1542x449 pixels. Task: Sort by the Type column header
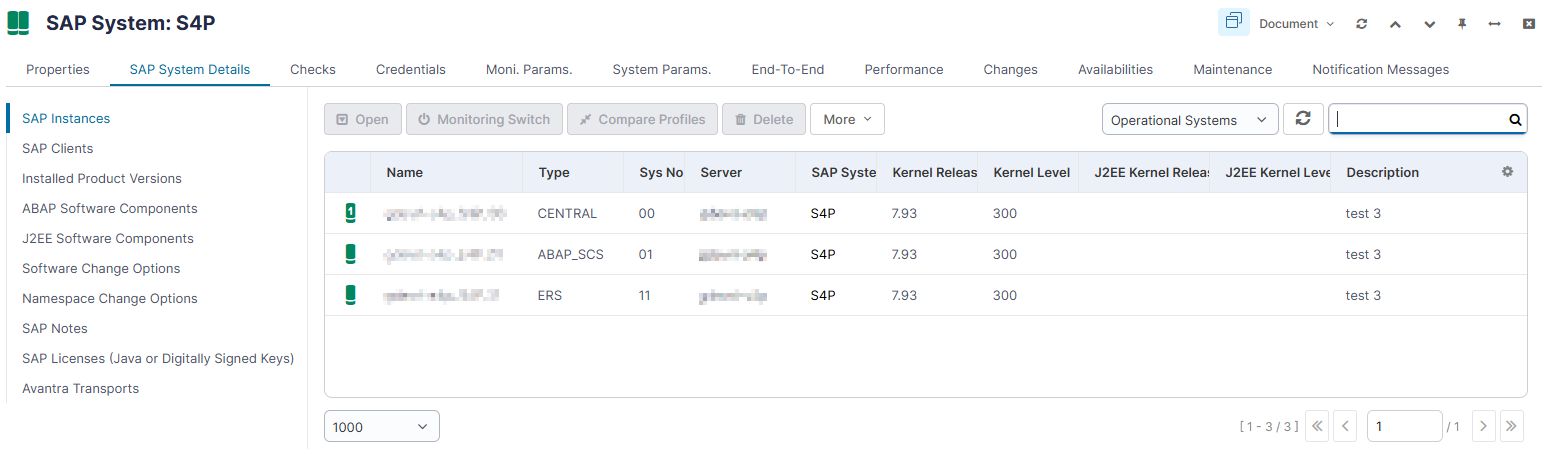tap(554, 172)
